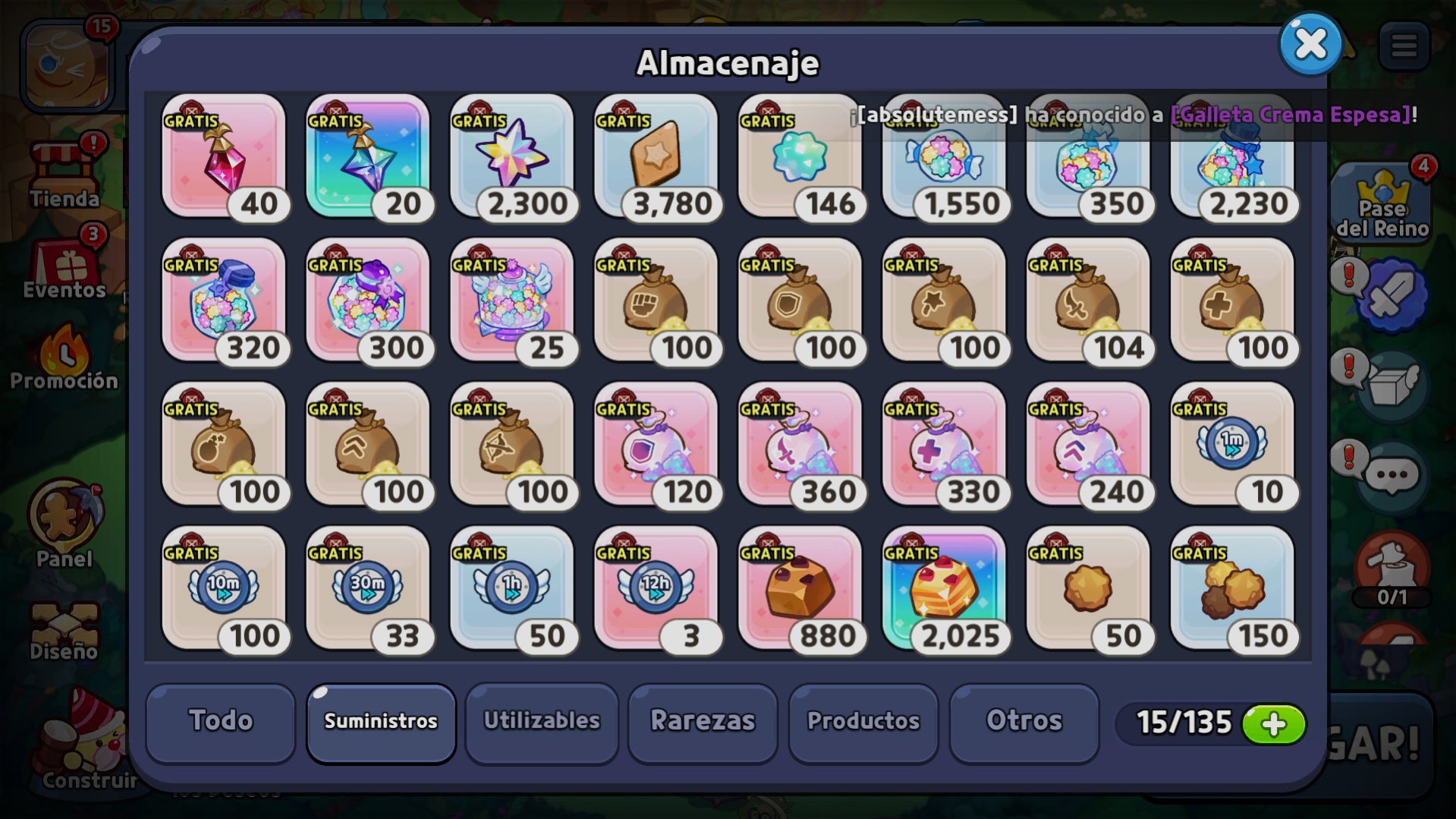Open the Productos tab
The height and width of the screenshot is (819, 1456).
coord(863,722)
